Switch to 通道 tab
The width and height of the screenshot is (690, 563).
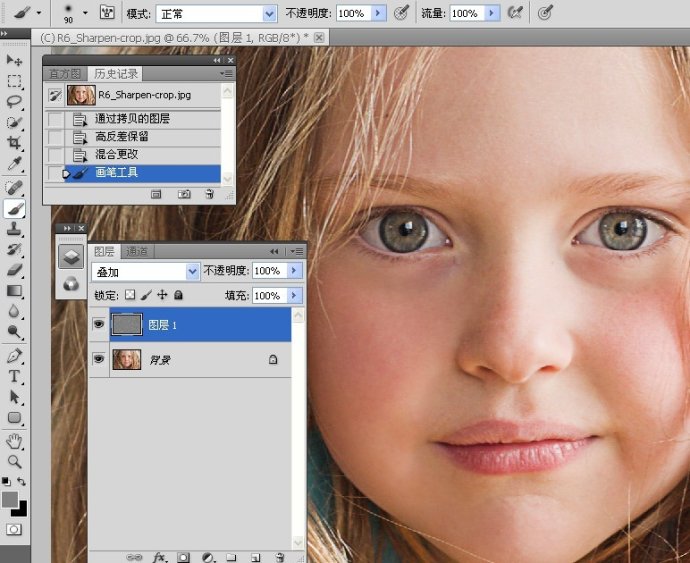click(137, 251)
